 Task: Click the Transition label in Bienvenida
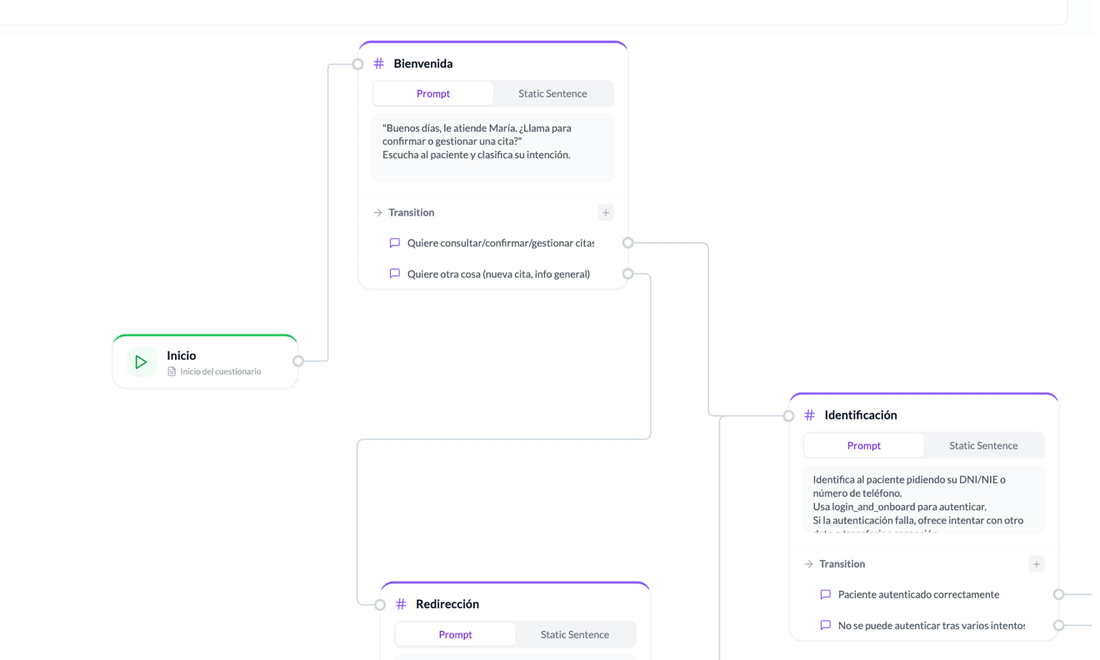[411, 213]
